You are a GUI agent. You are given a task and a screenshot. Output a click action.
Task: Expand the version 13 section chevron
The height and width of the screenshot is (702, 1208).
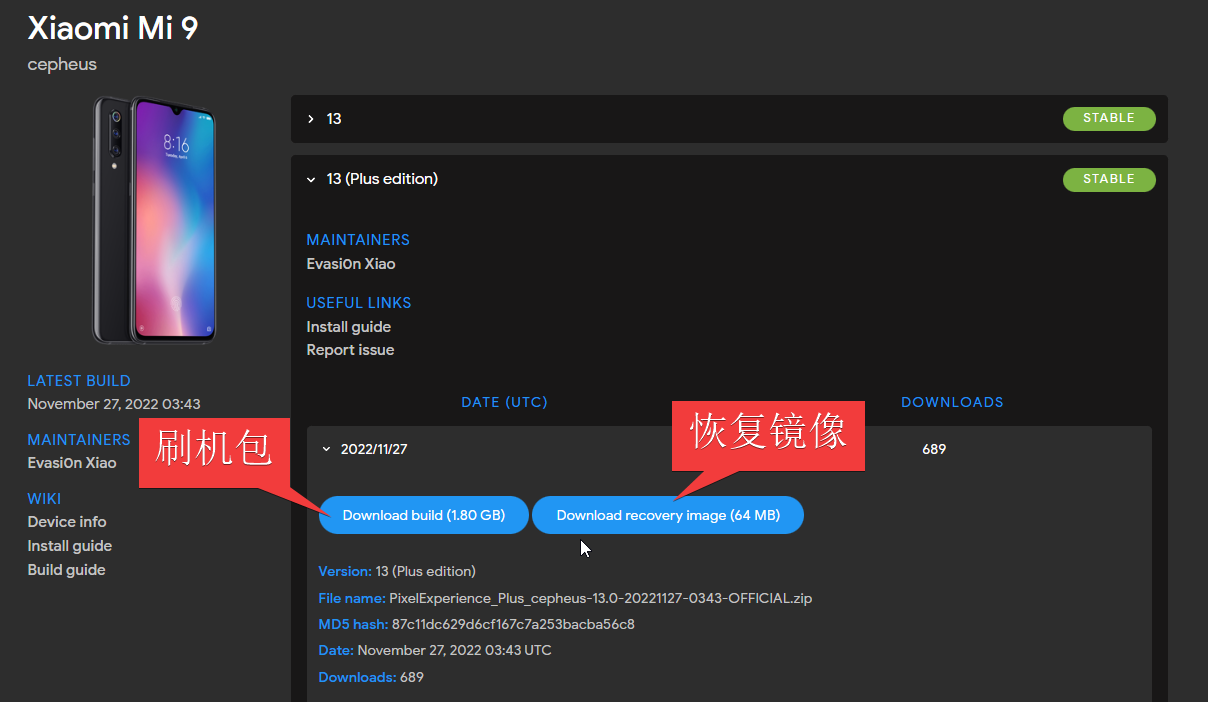pyautogui.click(x=311, y=119)
